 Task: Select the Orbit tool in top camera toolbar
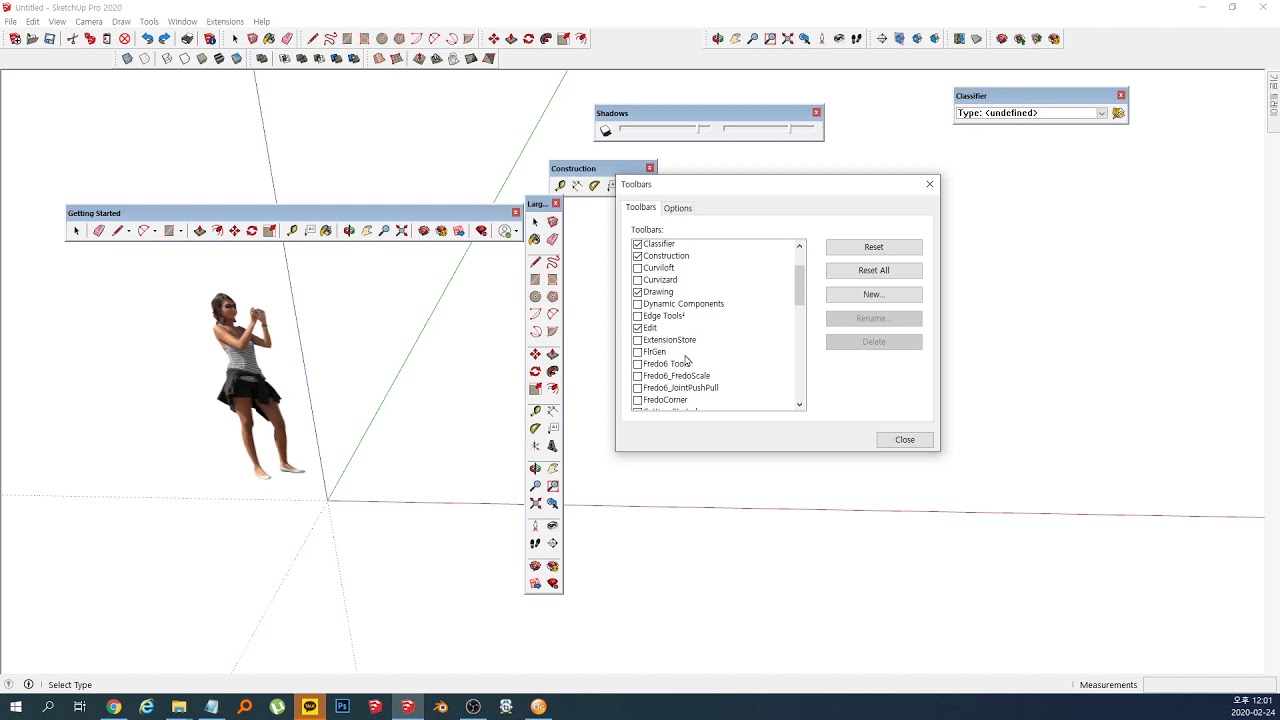[x=718, y=39]
